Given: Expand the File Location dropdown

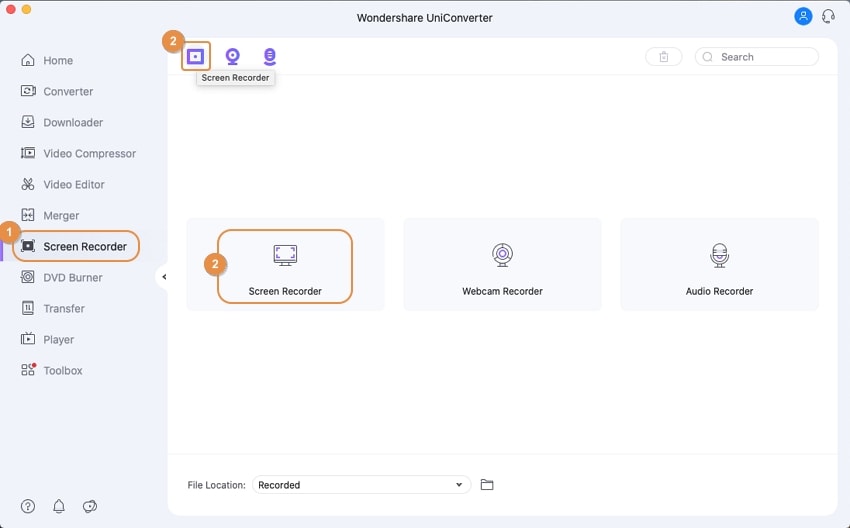Looking at the screenshot, I should [361, 485].
